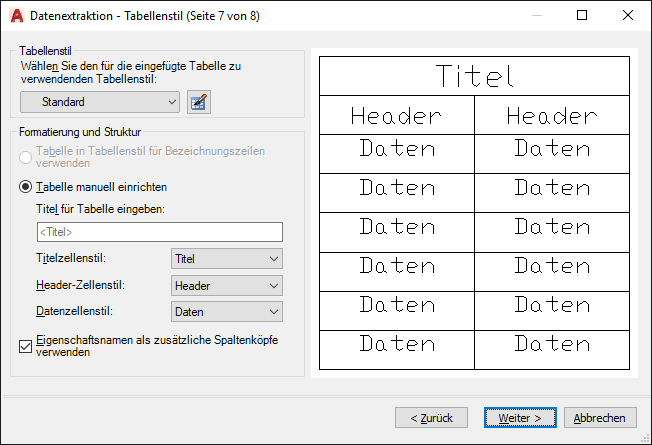Expand the Titelzellenstil dropdown
Image resolution: width=652 pixels, height=445 pixels.
(x=227, y=258)
